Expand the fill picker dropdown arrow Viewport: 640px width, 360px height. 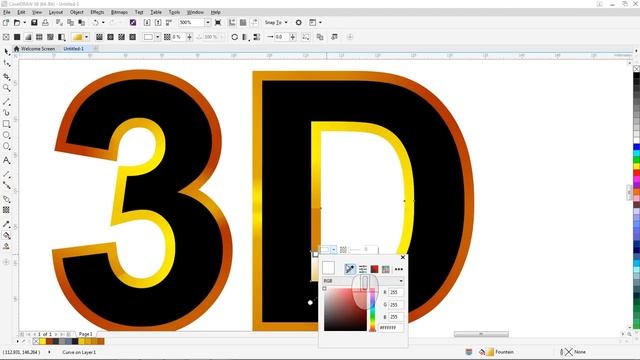pyautogui.click(x=86, y=37)
